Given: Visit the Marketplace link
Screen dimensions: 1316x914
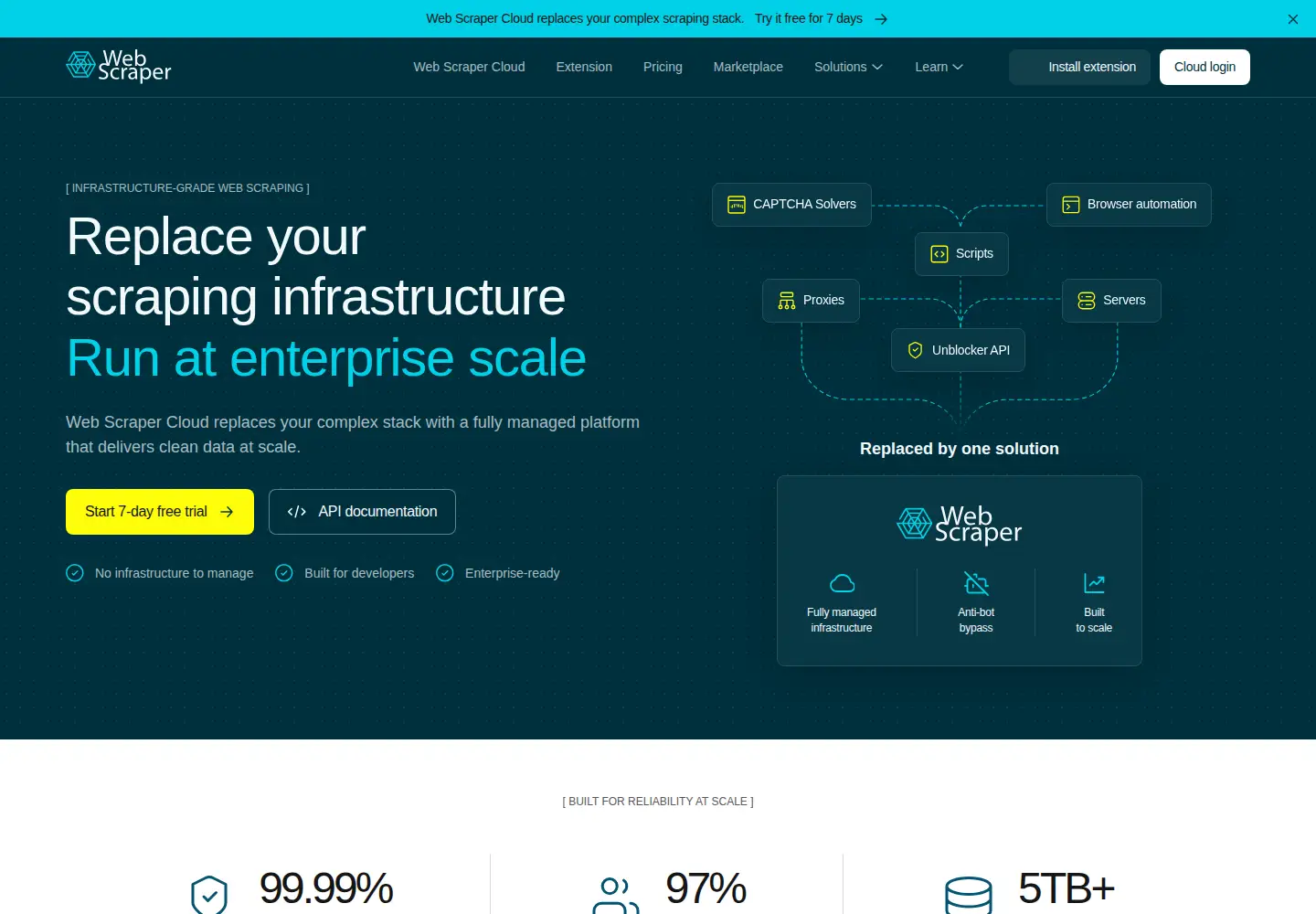Looking at the screenshot, I should point(748,67).
